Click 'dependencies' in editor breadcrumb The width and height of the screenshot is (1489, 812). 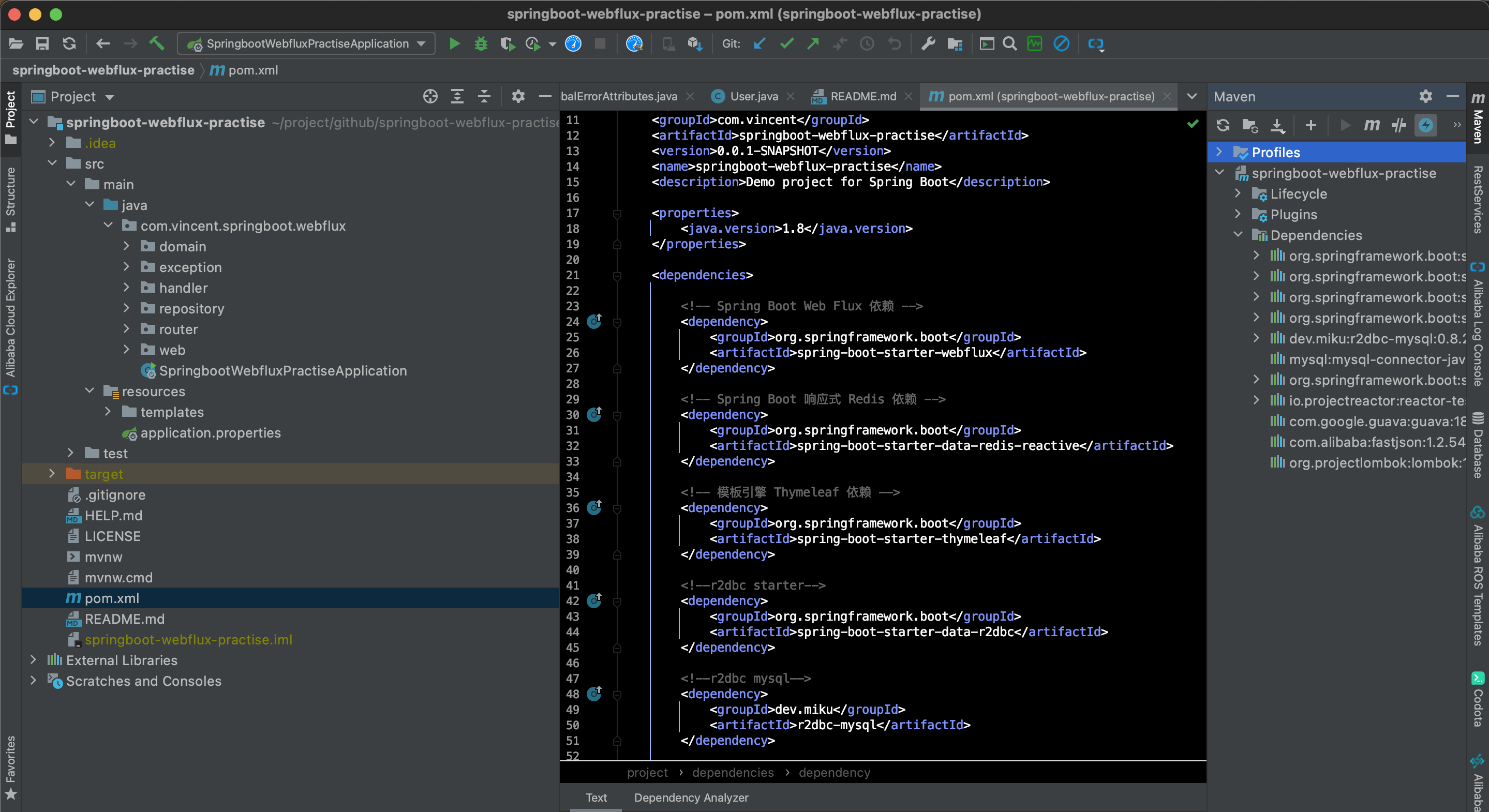tap(733, 773)
